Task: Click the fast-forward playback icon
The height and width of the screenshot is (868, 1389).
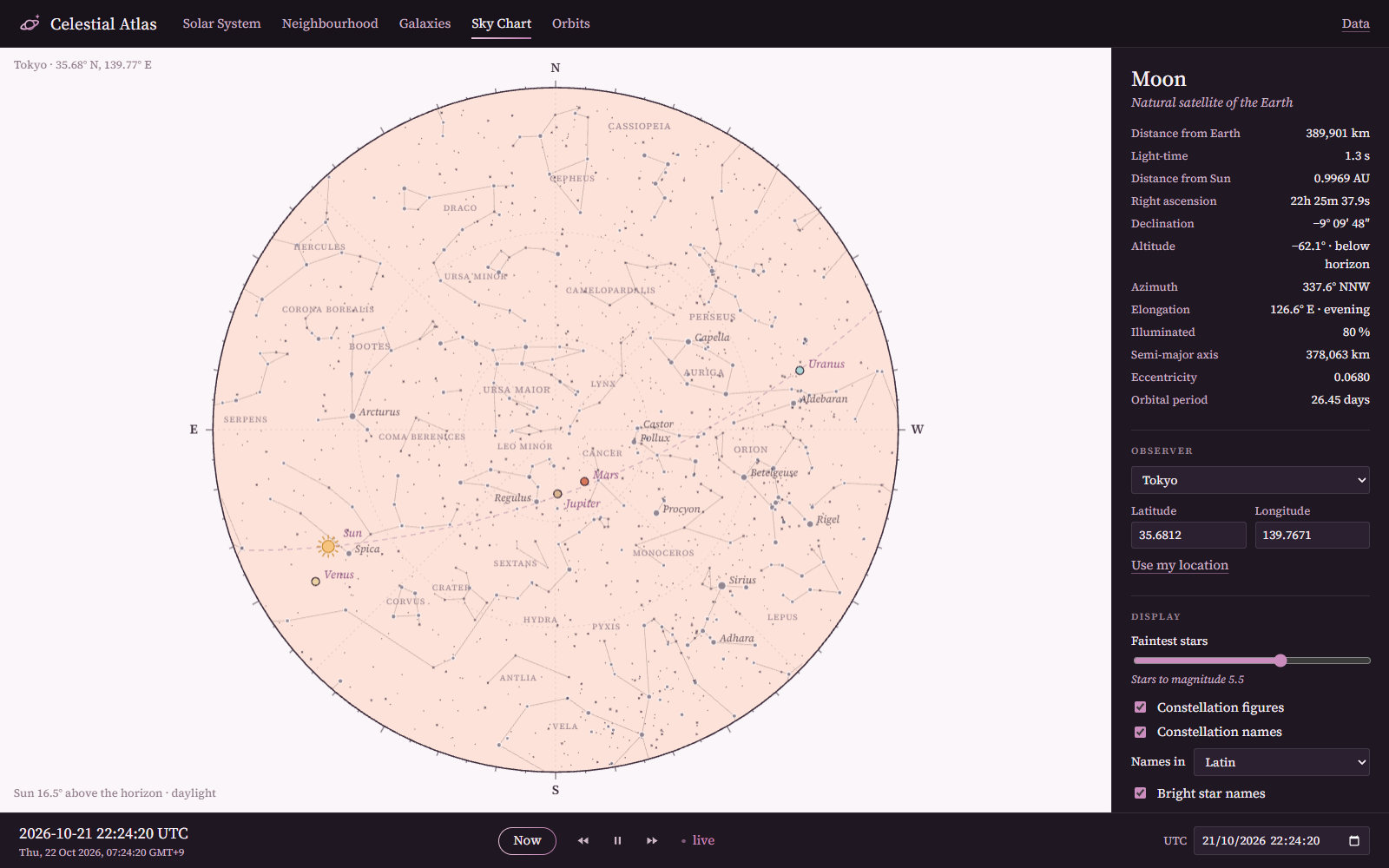Action: coord(652,840)
